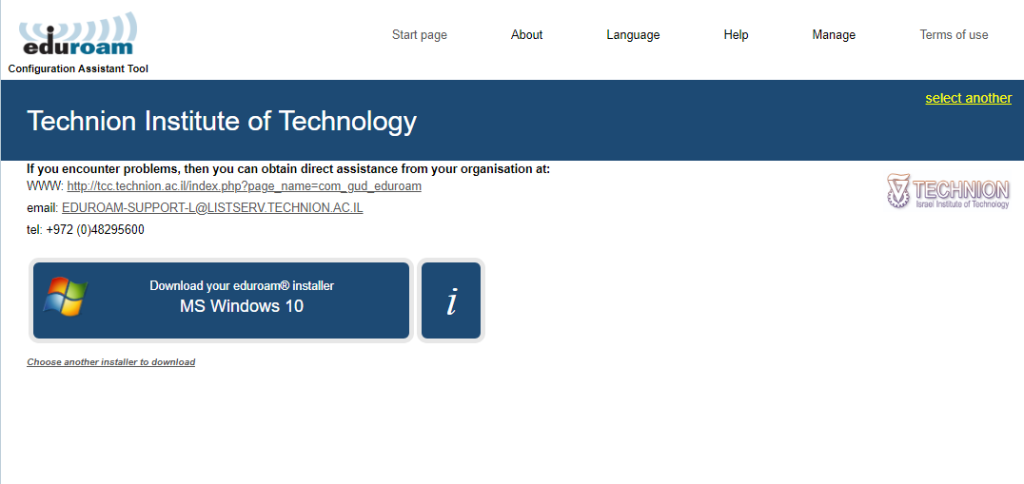Open the tcc.technion.ac.il support URL
This screenshot has width=1024, height=484.
244,186
